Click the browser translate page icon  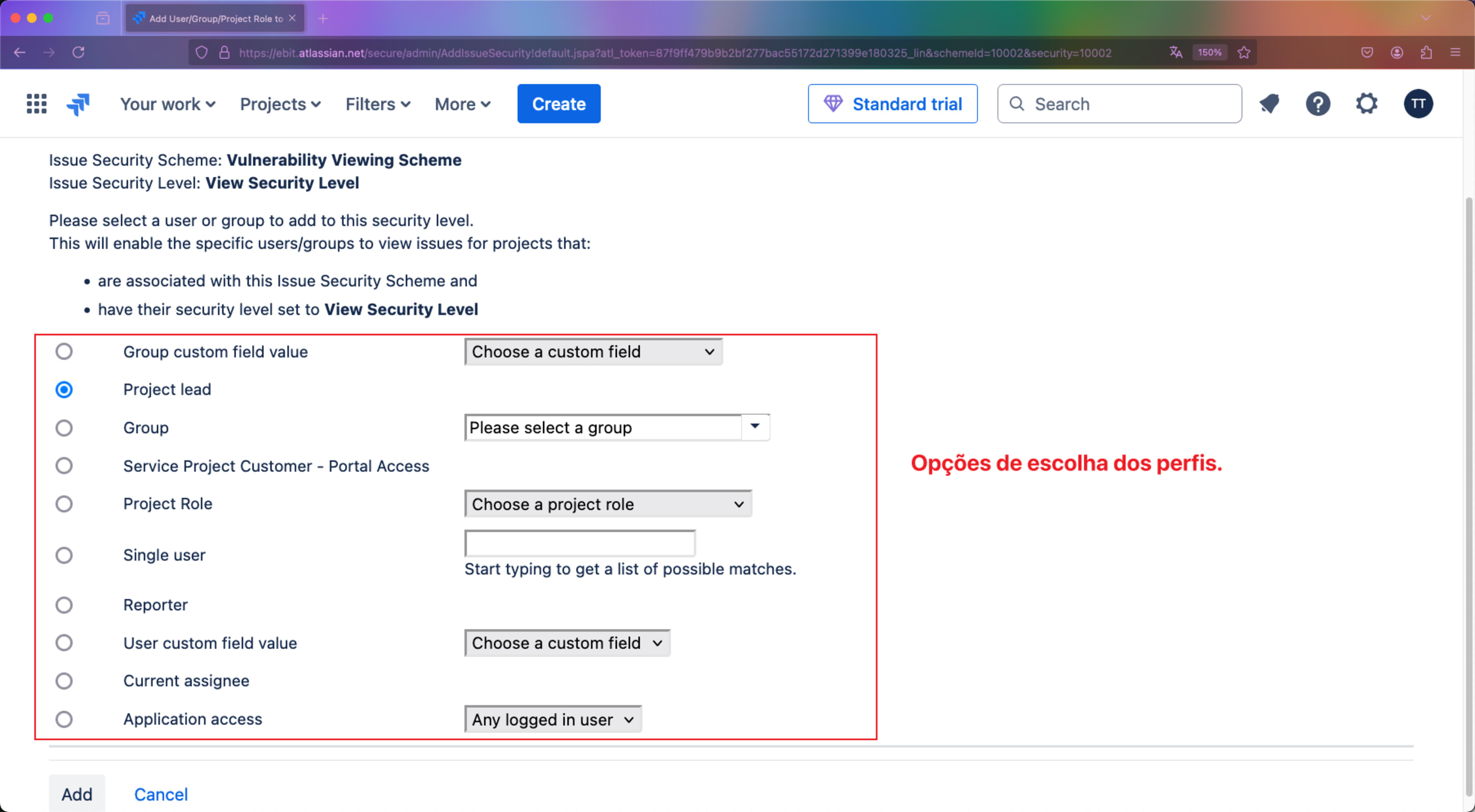pos(1176,53)
